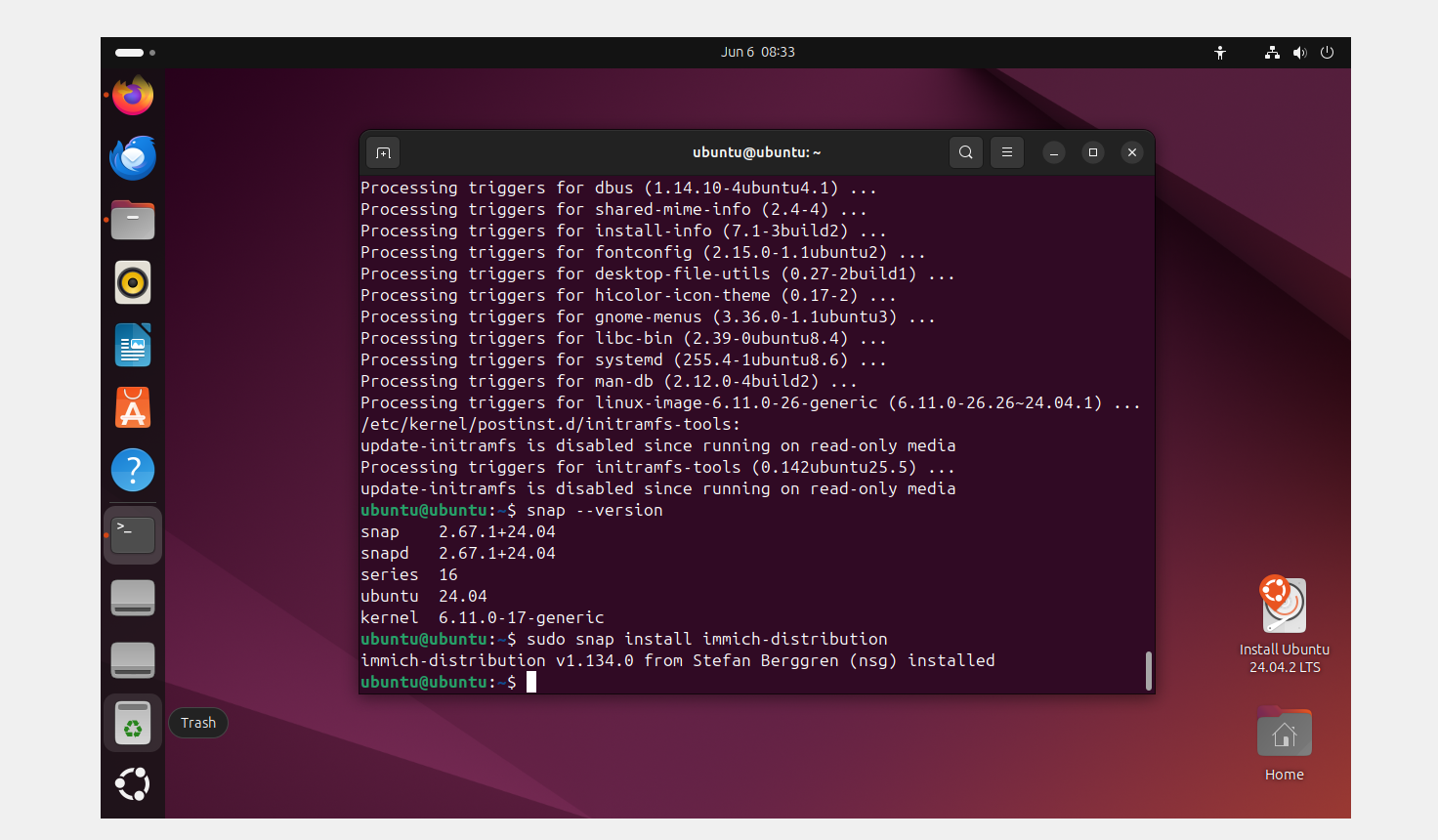Select the Terminal icon in the dock

[133, 535]
